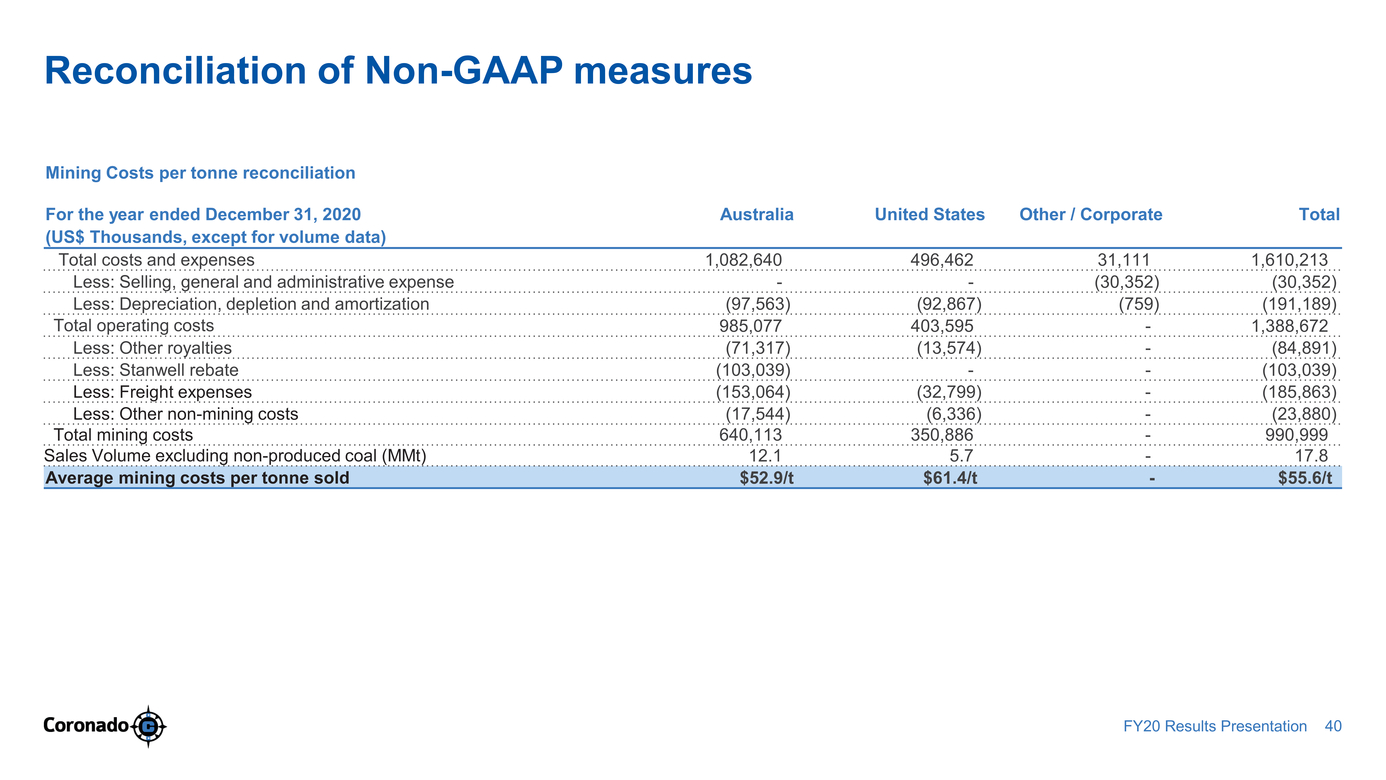Click United States total costs value 496,462
1386x780 pixels.
[x=942, y=260]
